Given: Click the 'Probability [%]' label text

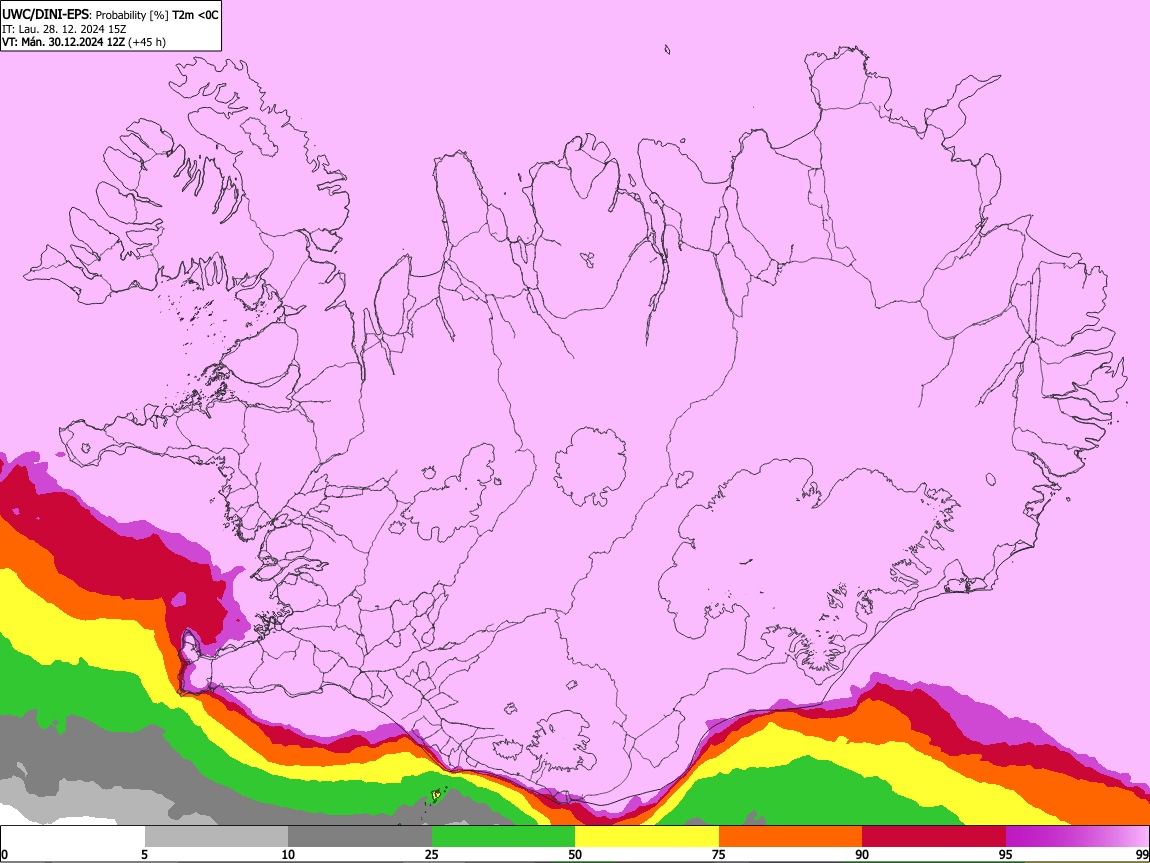Looking at the screenshot, I should tap(132, 15).
